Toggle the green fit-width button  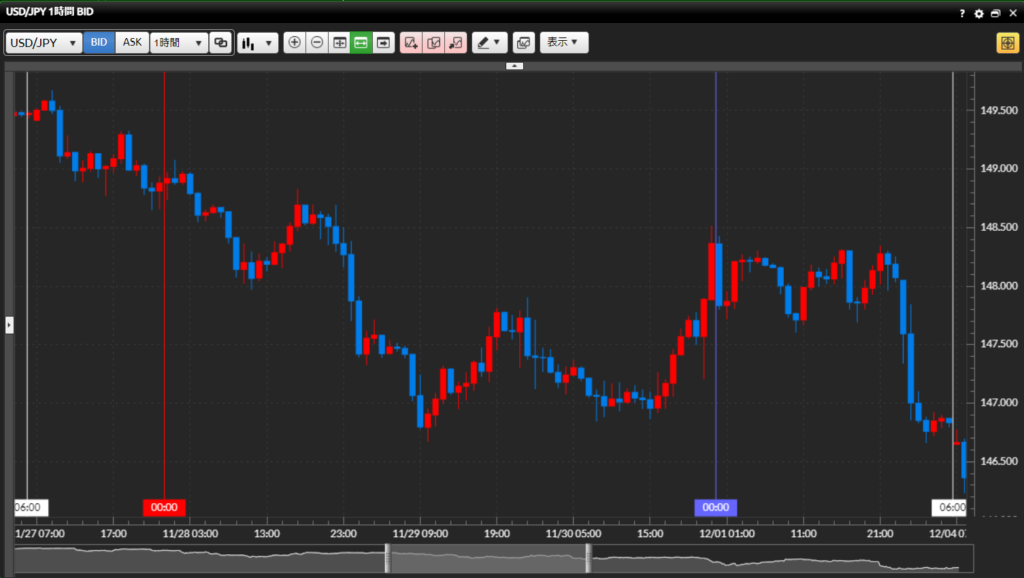(x=361, y=43)
